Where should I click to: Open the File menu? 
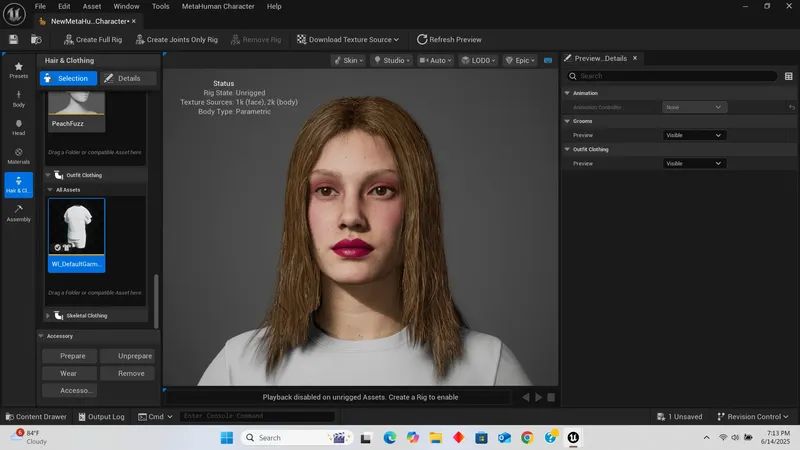(40, 7)
